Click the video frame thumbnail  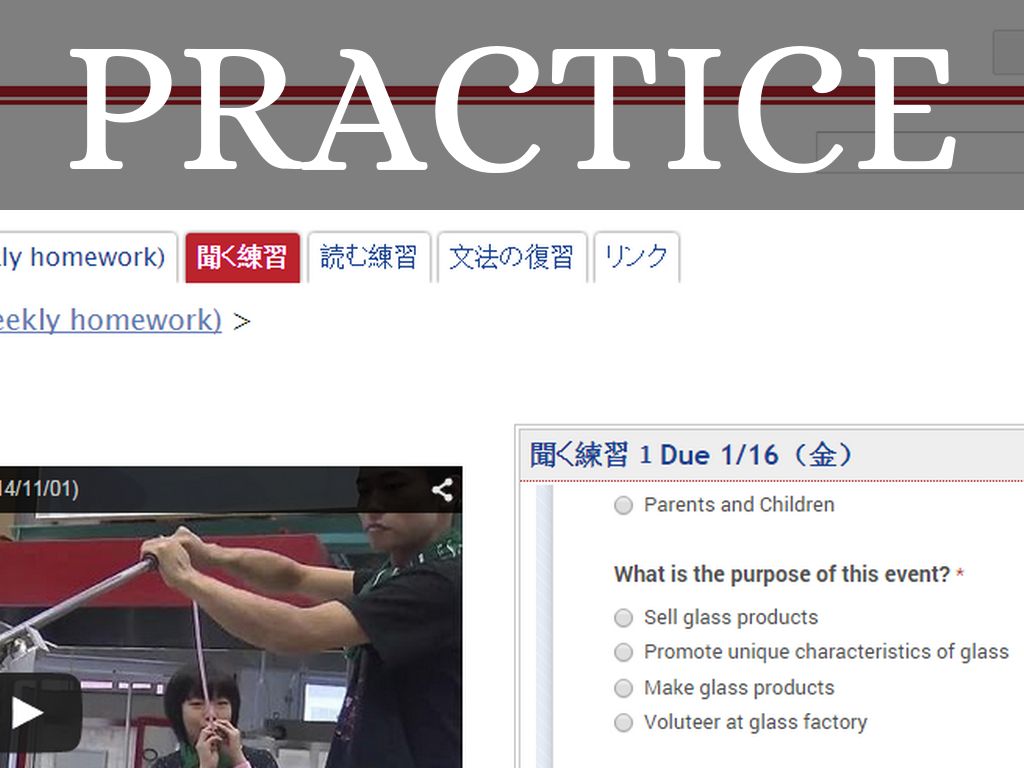click(231, 617)
